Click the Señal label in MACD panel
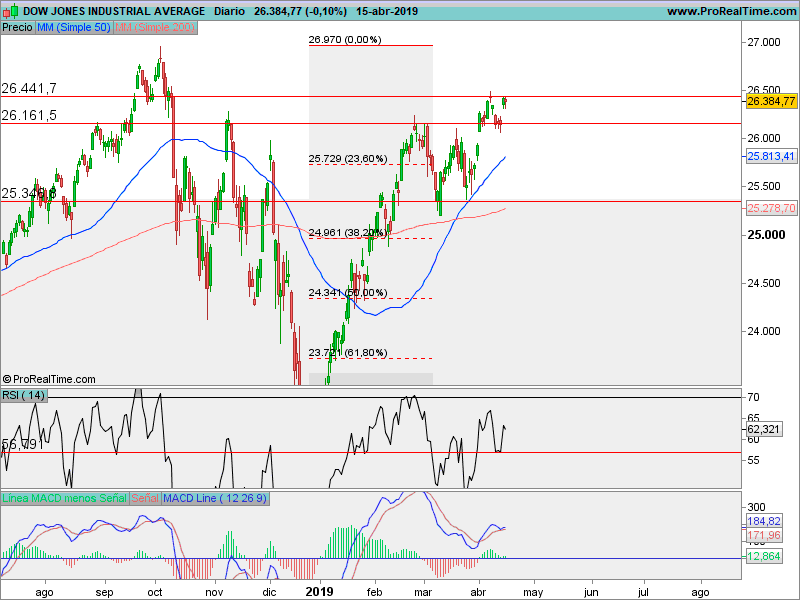Viewport: 800px width, 600px height. 145,498
